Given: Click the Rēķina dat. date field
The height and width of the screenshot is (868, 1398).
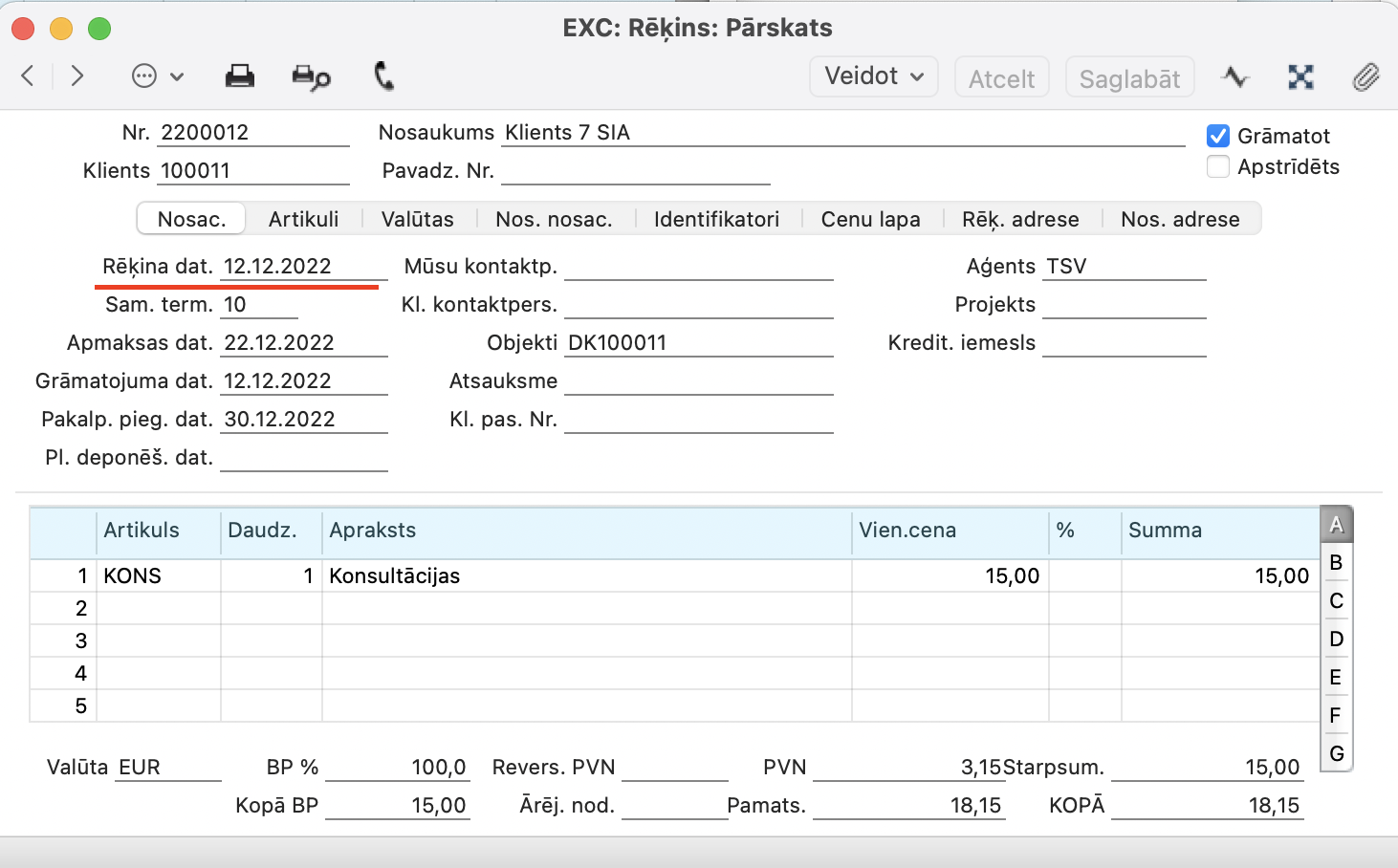Looking at the screenshot, I should (301, 267).
